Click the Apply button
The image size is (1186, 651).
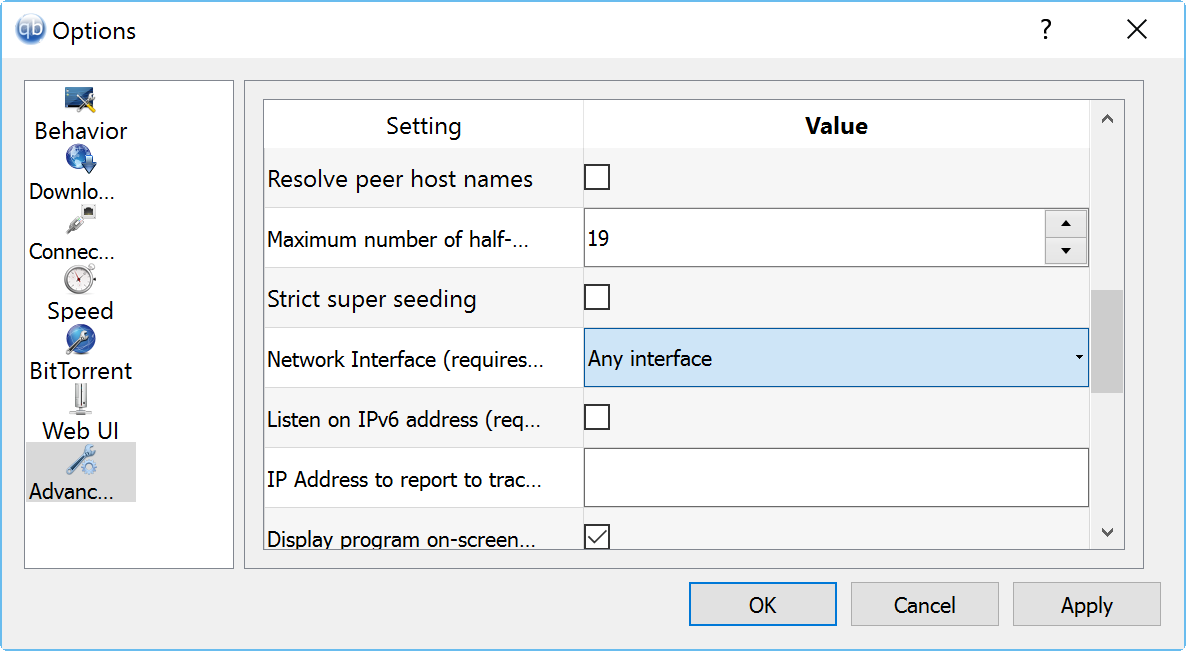click(1086, 604)
